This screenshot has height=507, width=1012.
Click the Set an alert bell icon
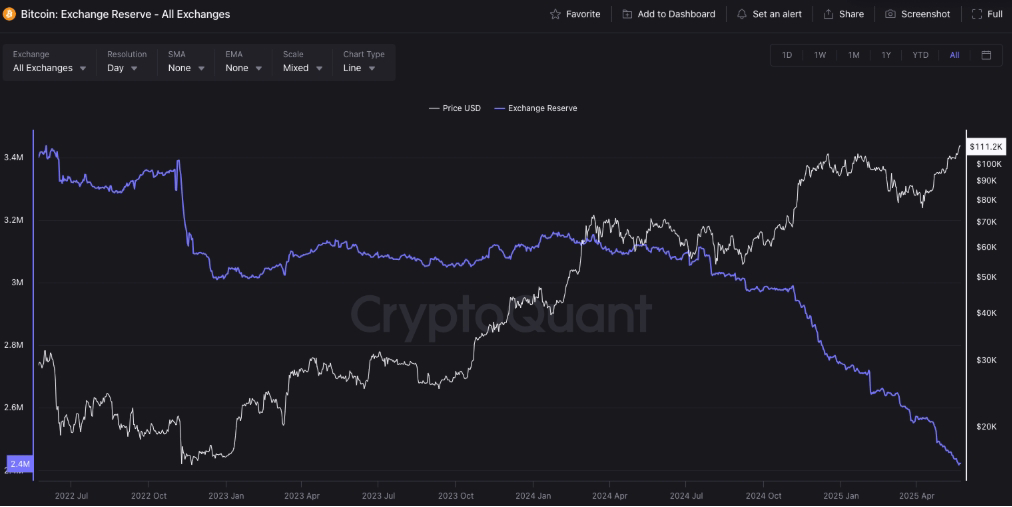(742, 14)
